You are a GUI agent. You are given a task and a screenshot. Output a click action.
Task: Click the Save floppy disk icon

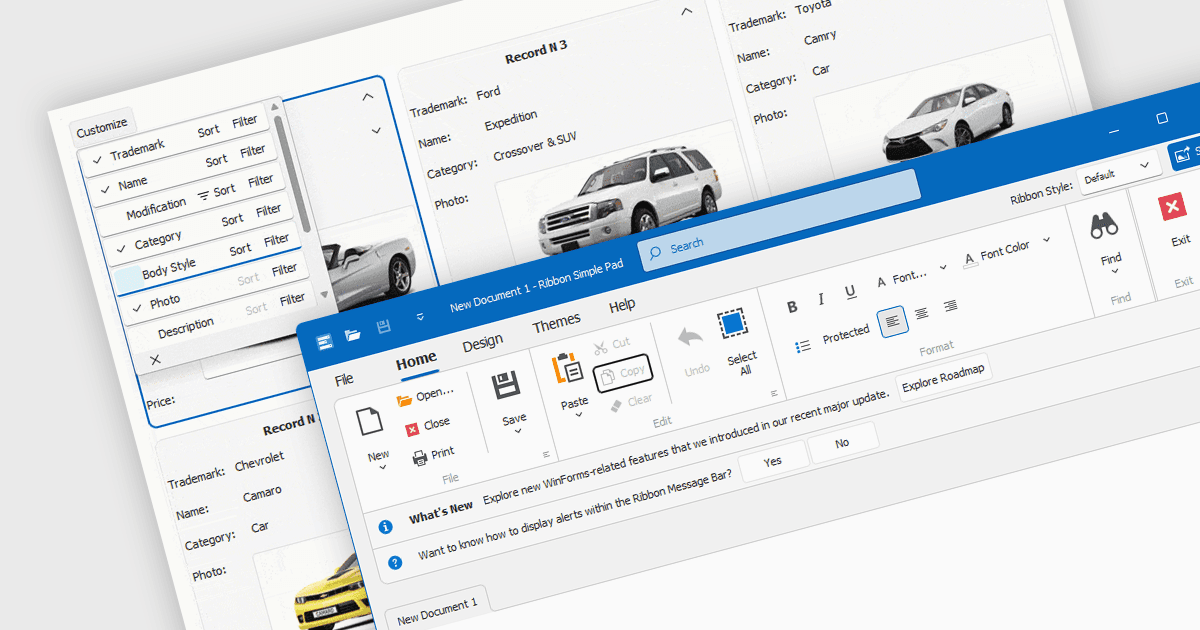[x=506, y=385]
